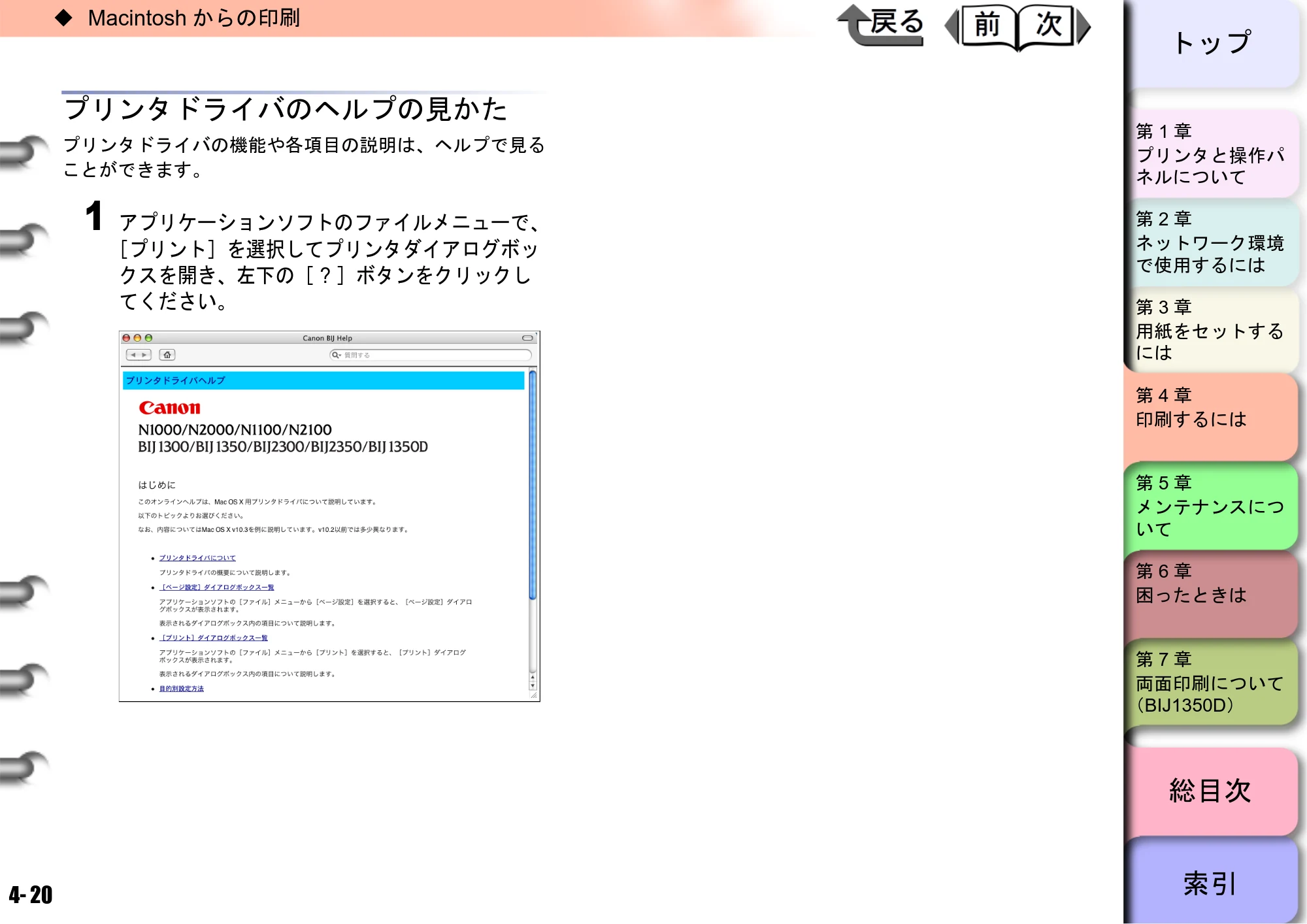Open the search magnifier dropdown in Help
1307x924 pixels.
336,355
